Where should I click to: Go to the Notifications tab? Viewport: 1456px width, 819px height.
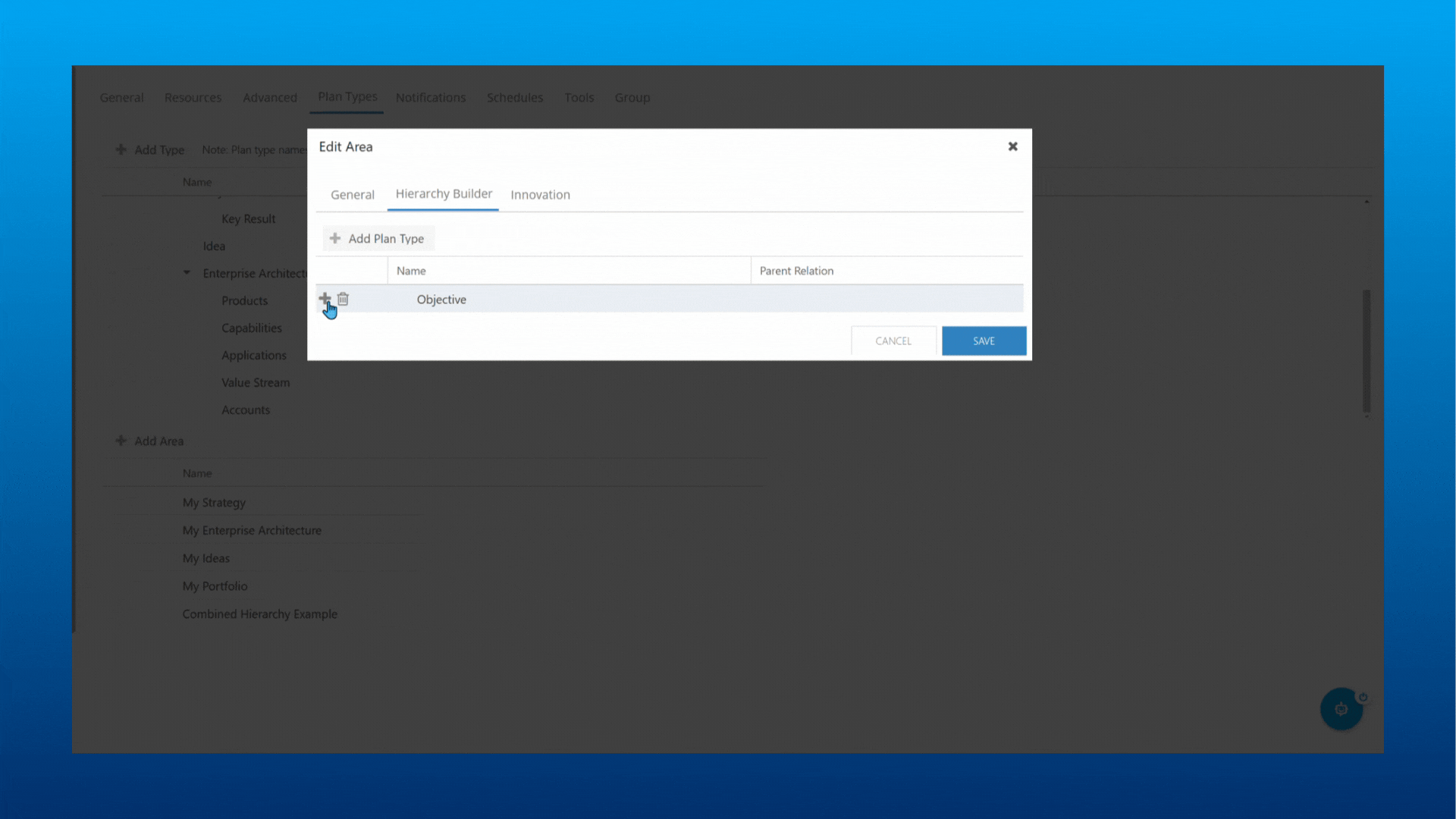(x=431, y=98)
